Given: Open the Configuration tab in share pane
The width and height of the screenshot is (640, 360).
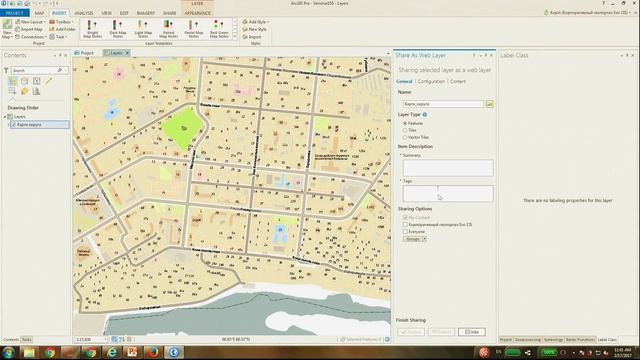Looking at the screenshot, I should (431, 81).
